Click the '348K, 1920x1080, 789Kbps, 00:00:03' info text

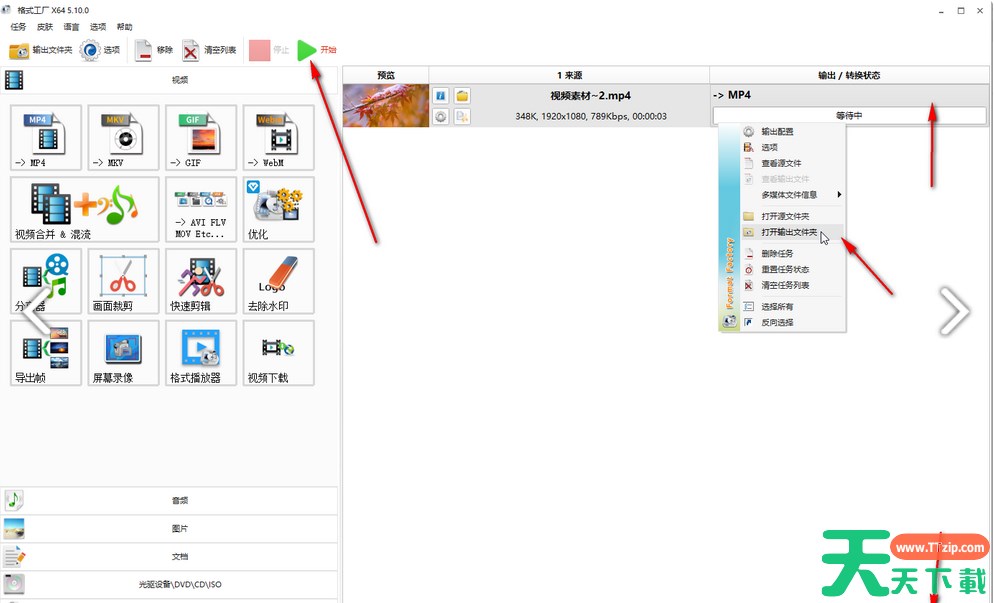coord(591,117)
